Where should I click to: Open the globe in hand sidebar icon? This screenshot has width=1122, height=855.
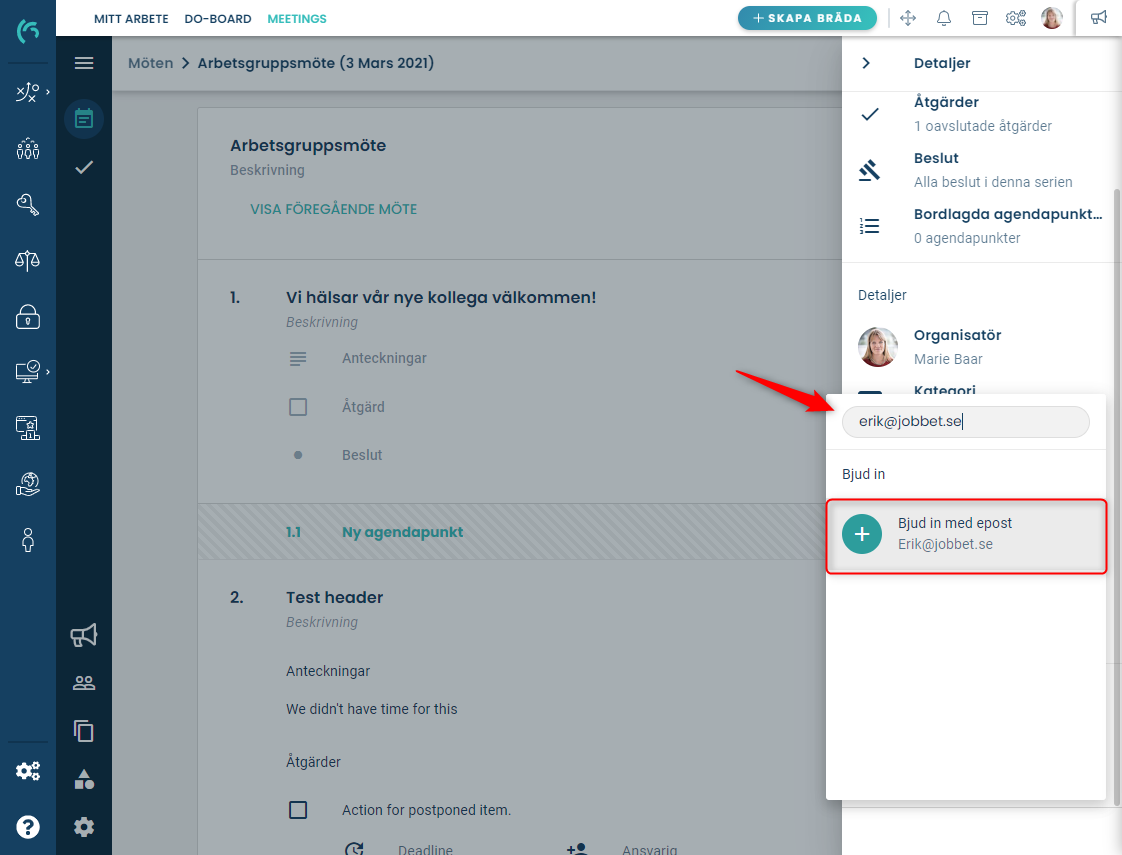tap(28, 484)
